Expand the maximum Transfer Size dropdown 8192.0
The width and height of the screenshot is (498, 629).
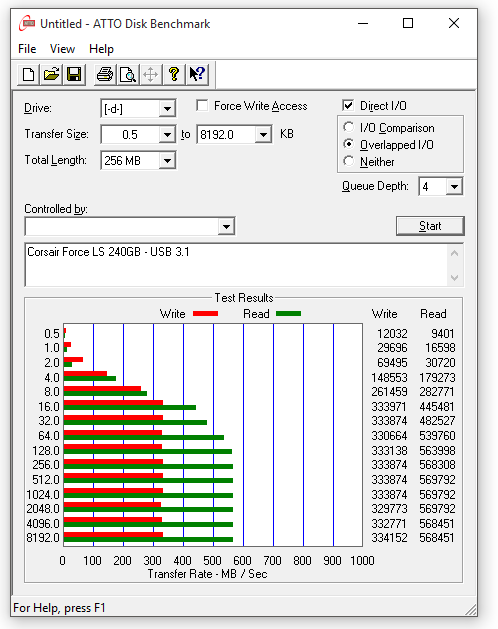coord(263,134)
